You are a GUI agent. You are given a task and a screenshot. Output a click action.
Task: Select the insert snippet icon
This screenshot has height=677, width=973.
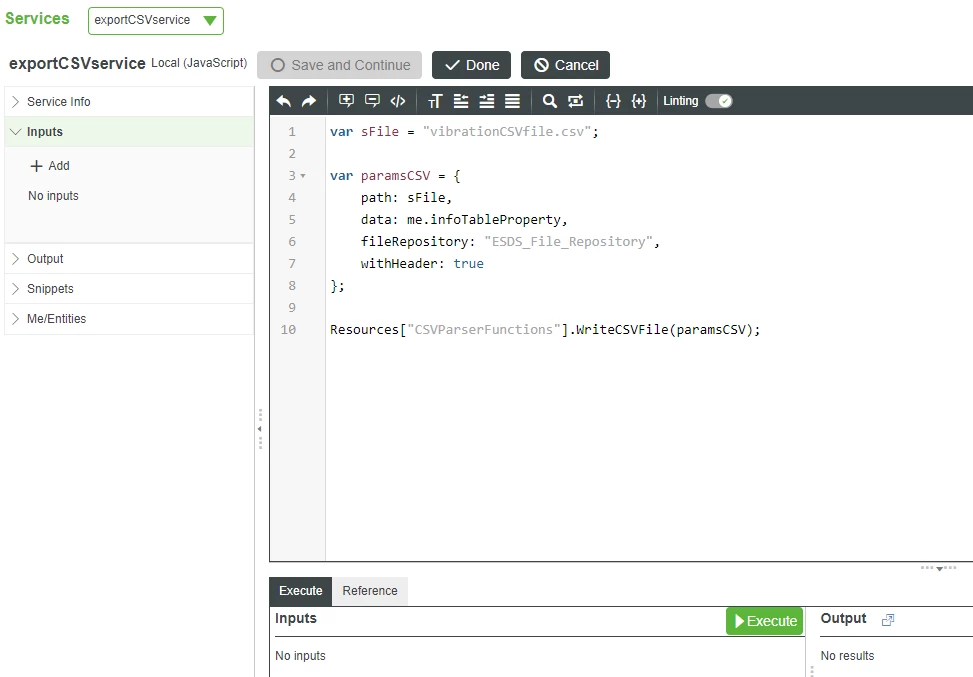[x=345, y=100]
